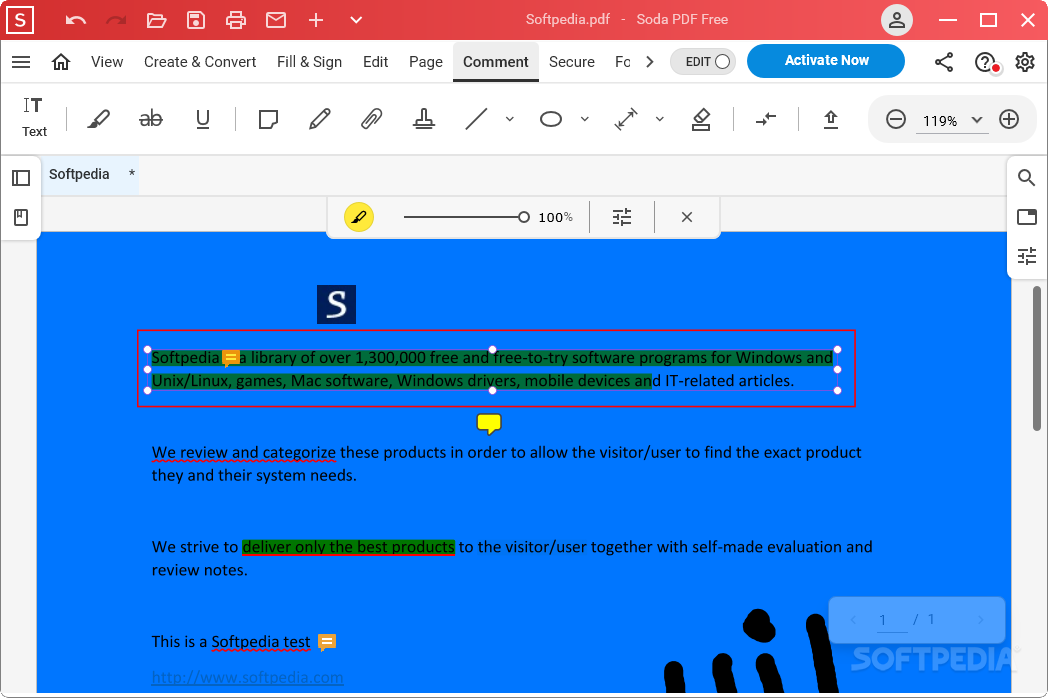Viewport: 1048px width, 698px height.
Task: Select the Ellipse shape tool
Action: pyautogui.click(x=551, y=120)
